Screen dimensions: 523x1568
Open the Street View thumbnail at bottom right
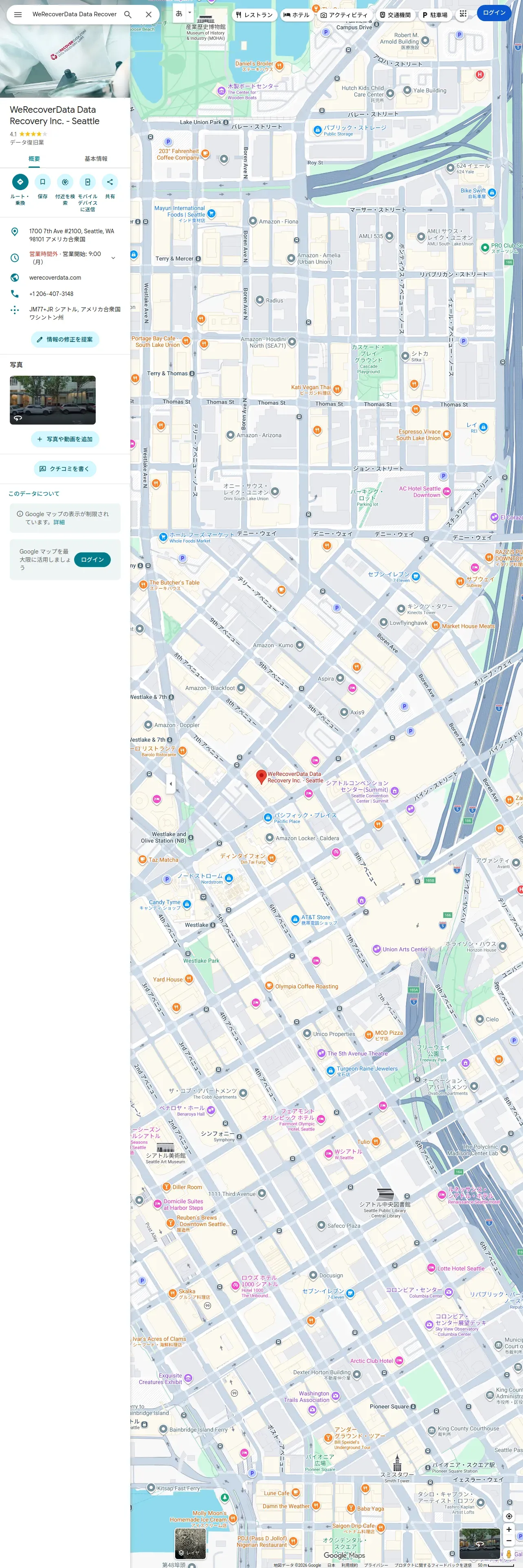coord(480,1543)
